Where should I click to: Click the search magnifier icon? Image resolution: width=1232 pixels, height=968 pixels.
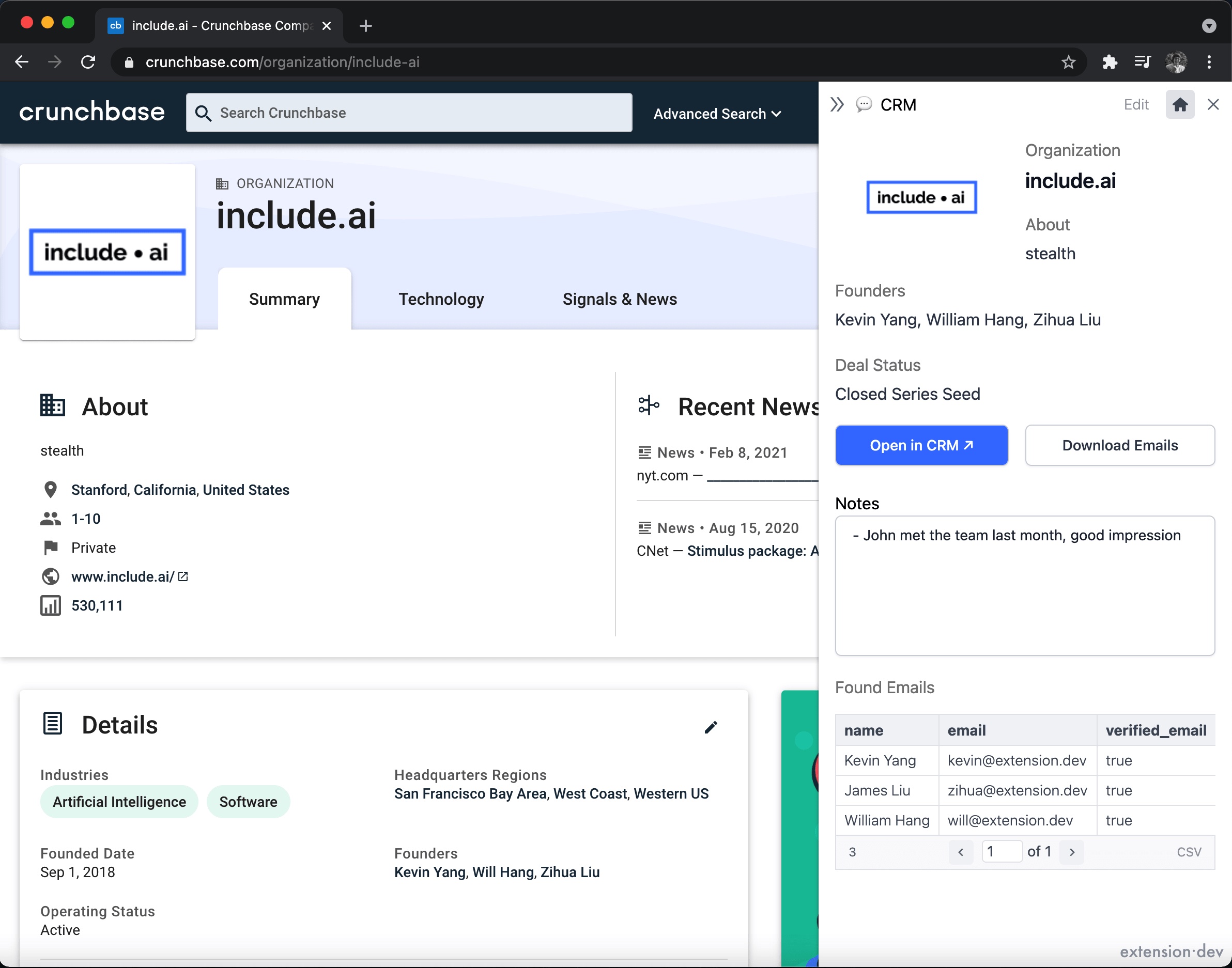coord(203,113)
